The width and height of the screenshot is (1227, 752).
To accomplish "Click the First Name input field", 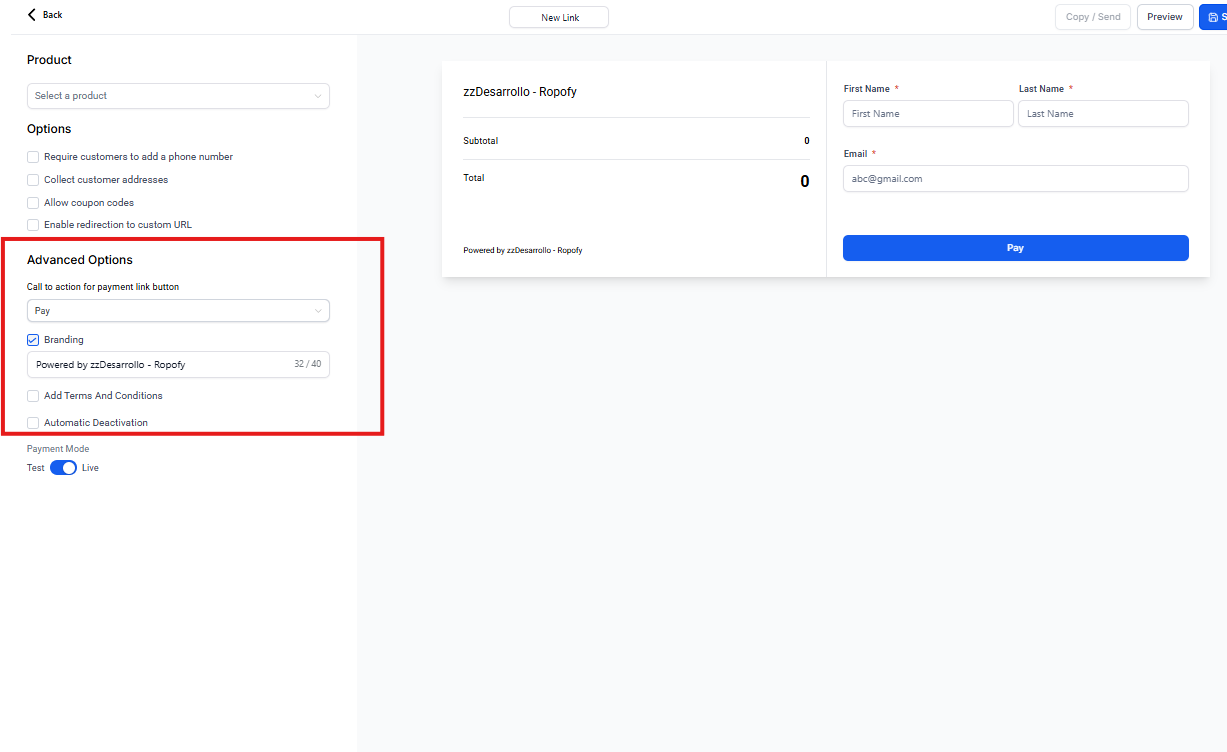I will pyautogui.click(x=928, y=114).
